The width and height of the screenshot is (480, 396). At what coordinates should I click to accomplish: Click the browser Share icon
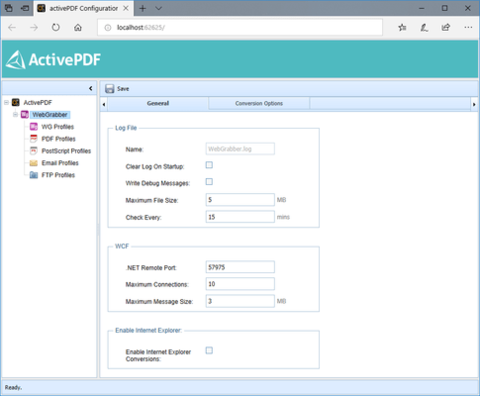446,28
